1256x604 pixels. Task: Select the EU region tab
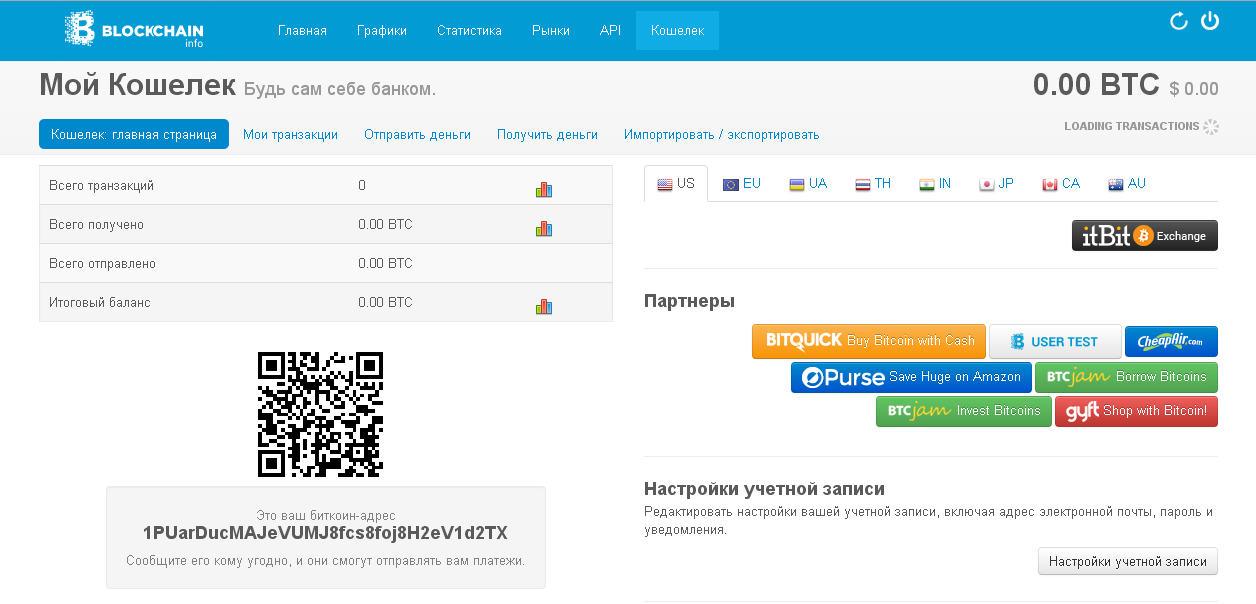click(742, 184)
